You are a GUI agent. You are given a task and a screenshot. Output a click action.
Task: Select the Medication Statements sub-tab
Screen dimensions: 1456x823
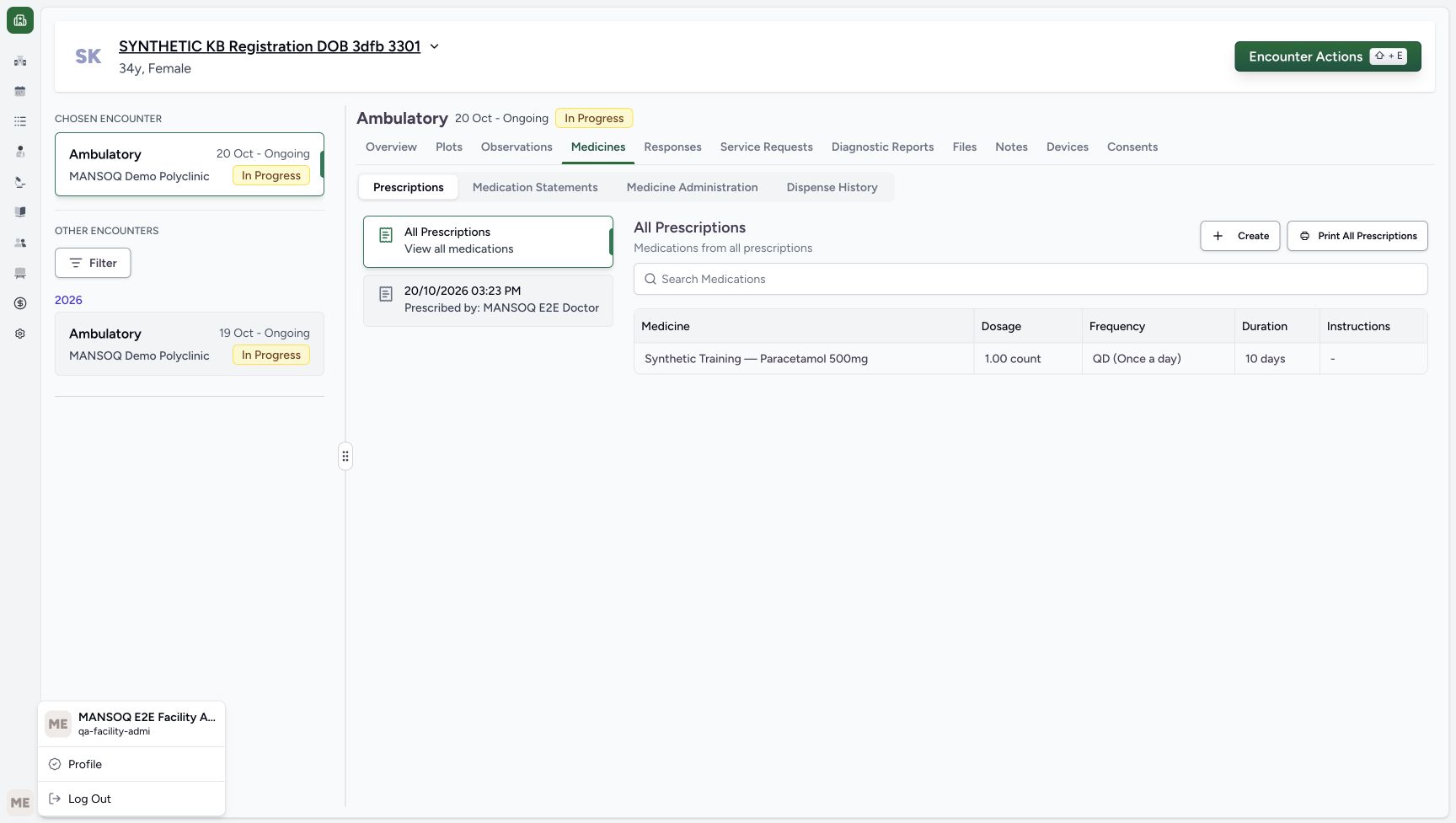[x=535, y=187]
